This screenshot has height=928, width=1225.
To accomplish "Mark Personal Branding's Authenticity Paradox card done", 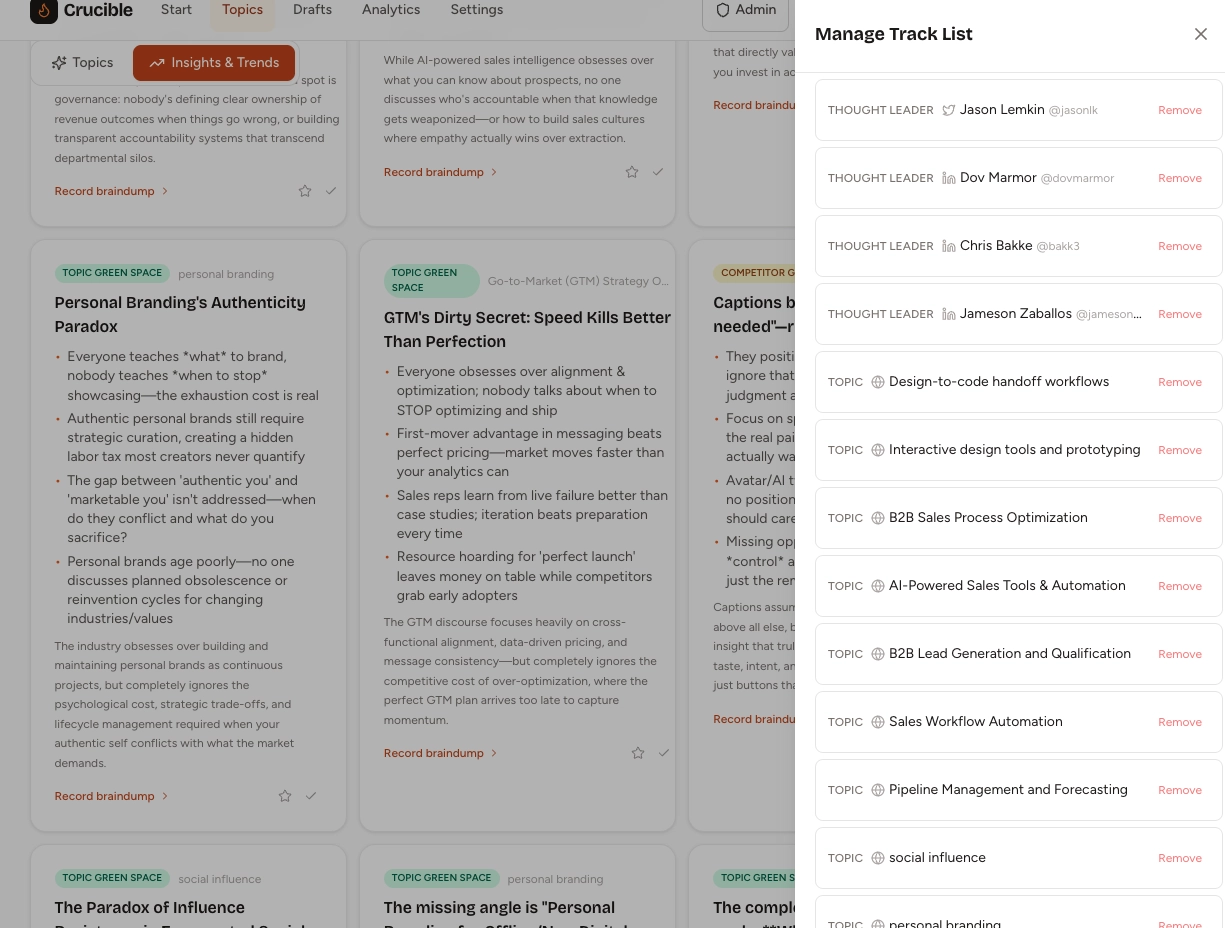I will tap(311, 796).
